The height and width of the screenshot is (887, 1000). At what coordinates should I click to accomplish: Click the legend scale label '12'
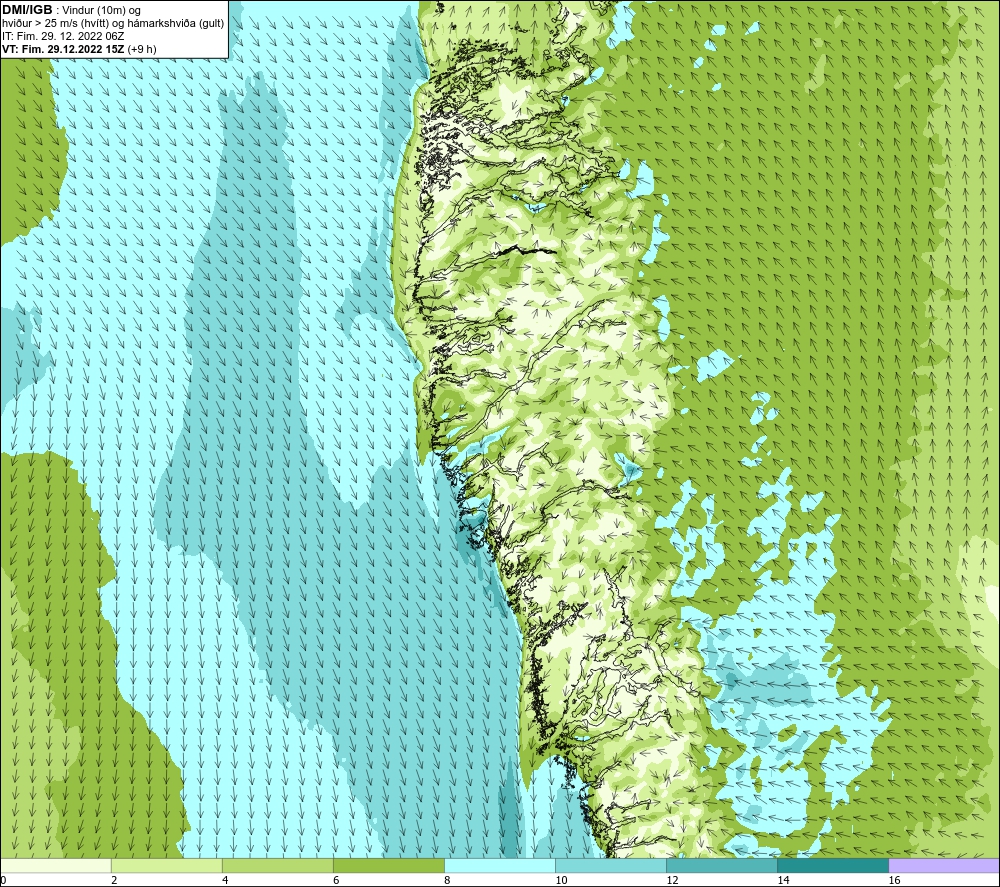(x=672, y=880)
